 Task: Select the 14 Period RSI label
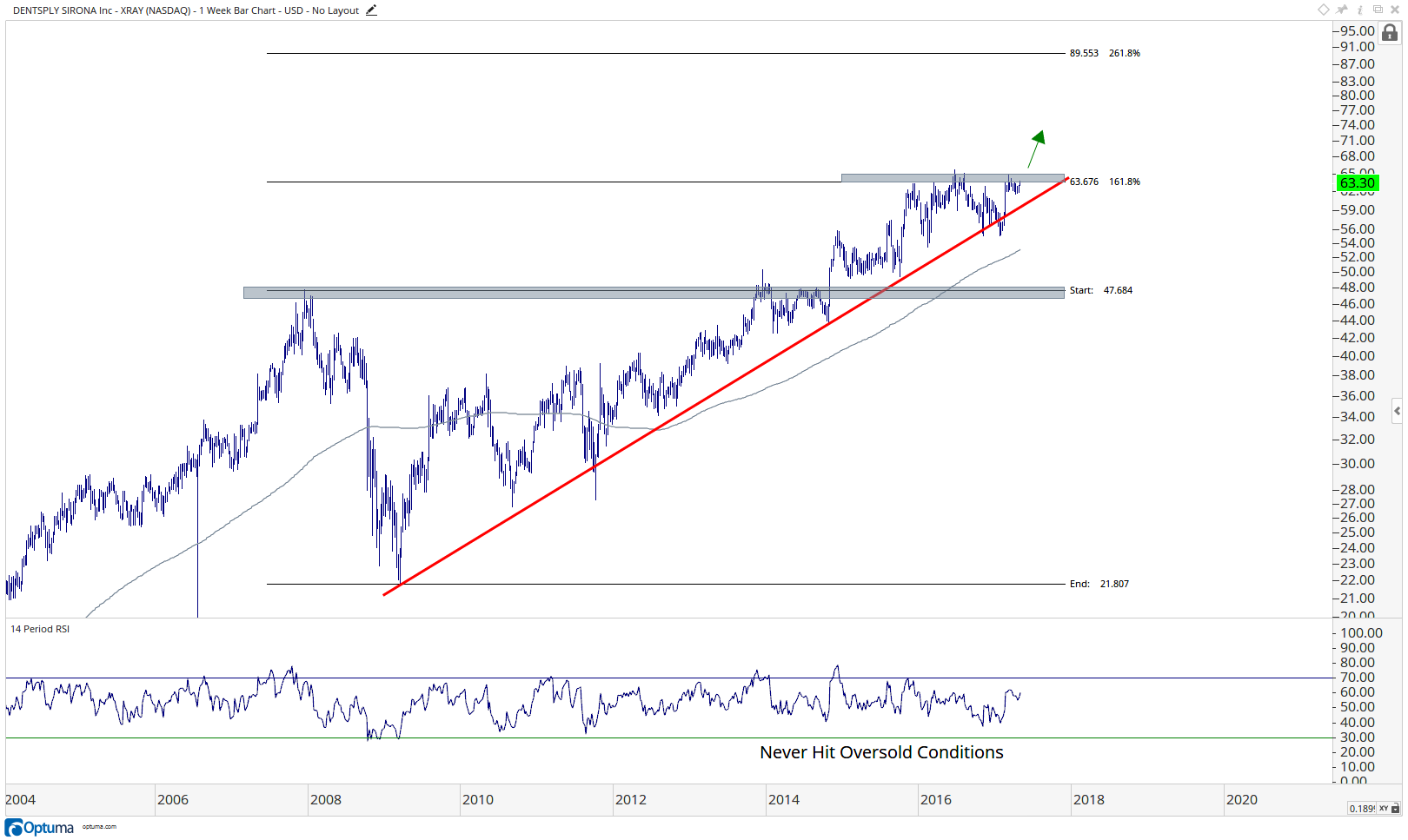40,629
